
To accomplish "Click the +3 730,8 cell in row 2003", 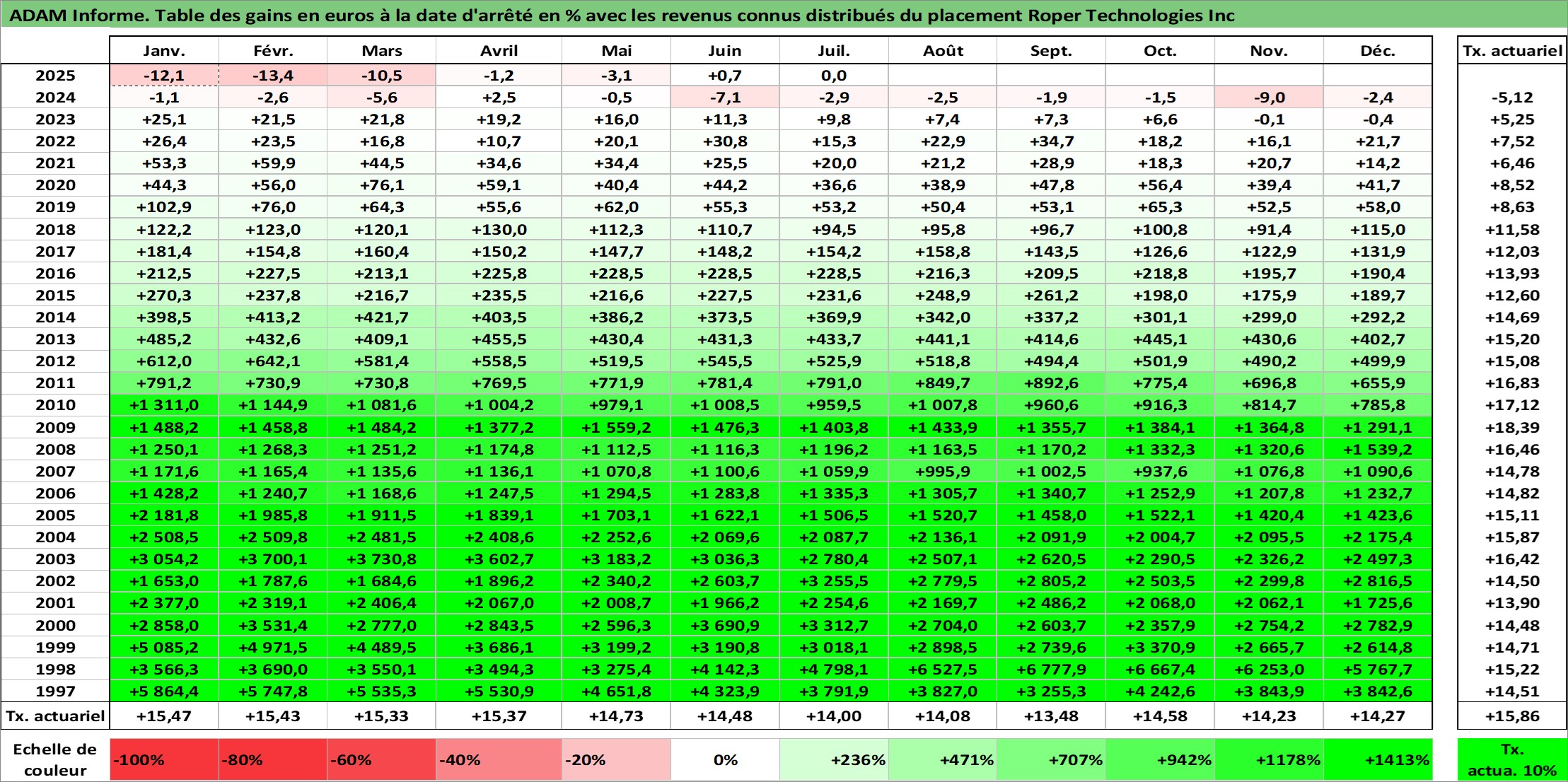I will pyautogui.click(x=381, y=559).
